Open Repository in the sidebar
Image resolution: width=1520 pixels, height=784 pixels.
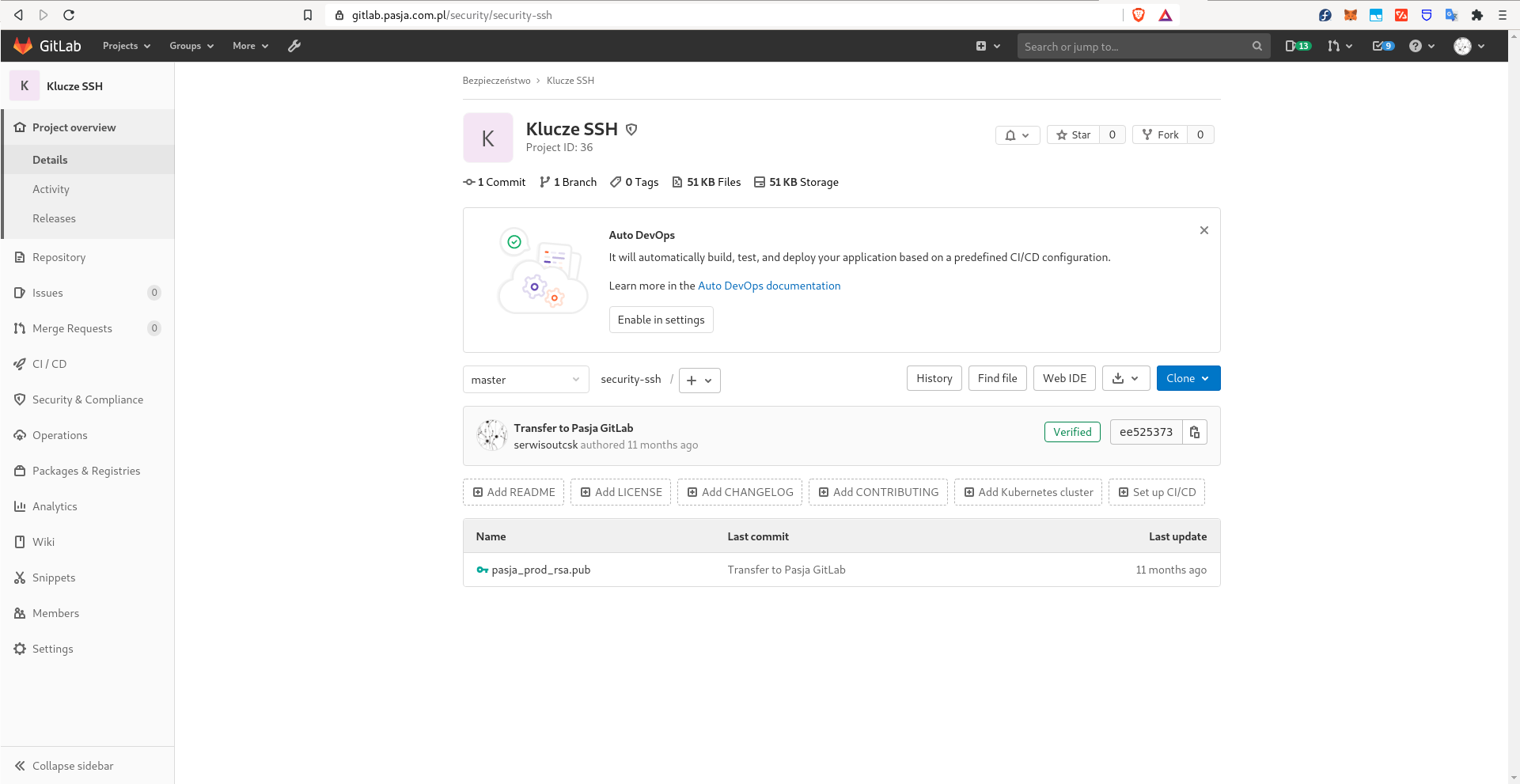point(87,257)
